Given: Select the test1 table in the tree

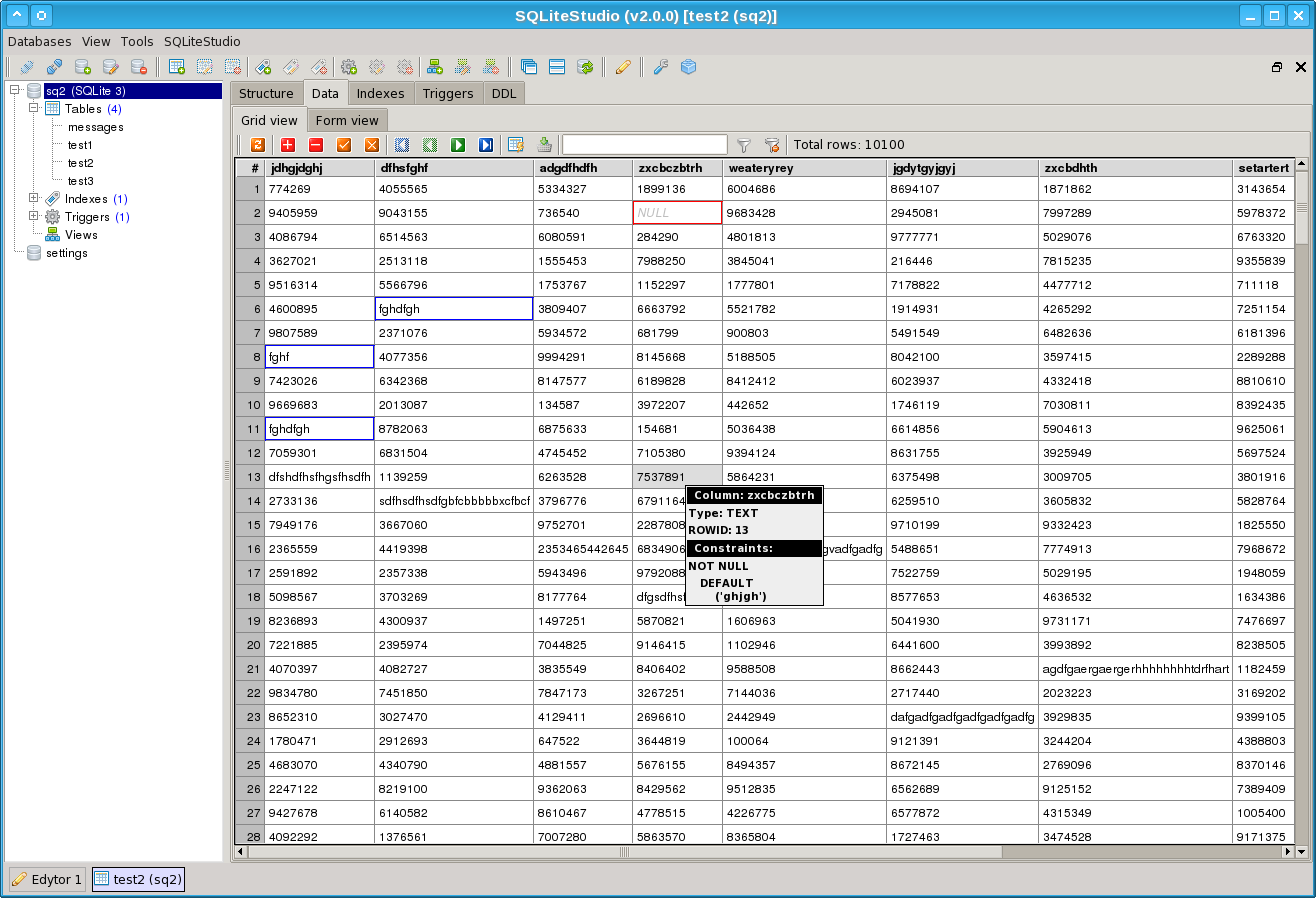Looking at the screenshot, I should [80, 145].
